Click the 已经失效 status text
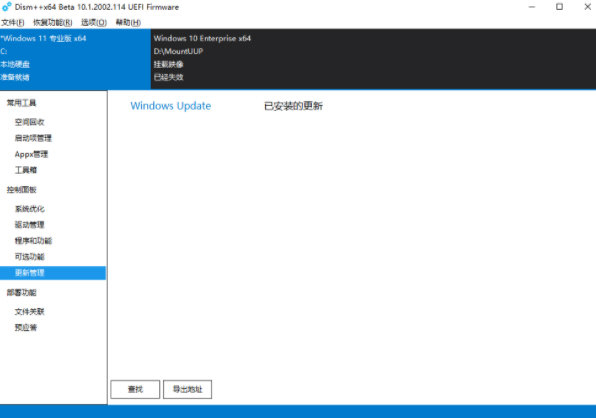 (x=168, y=77)
